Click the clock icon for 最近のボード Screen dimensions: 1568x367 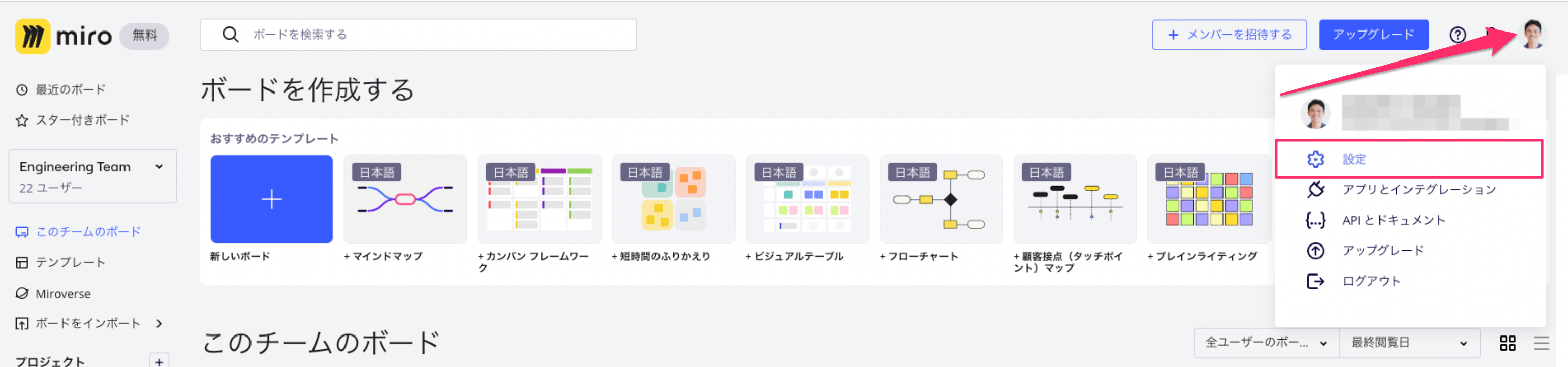pos(22,90)
